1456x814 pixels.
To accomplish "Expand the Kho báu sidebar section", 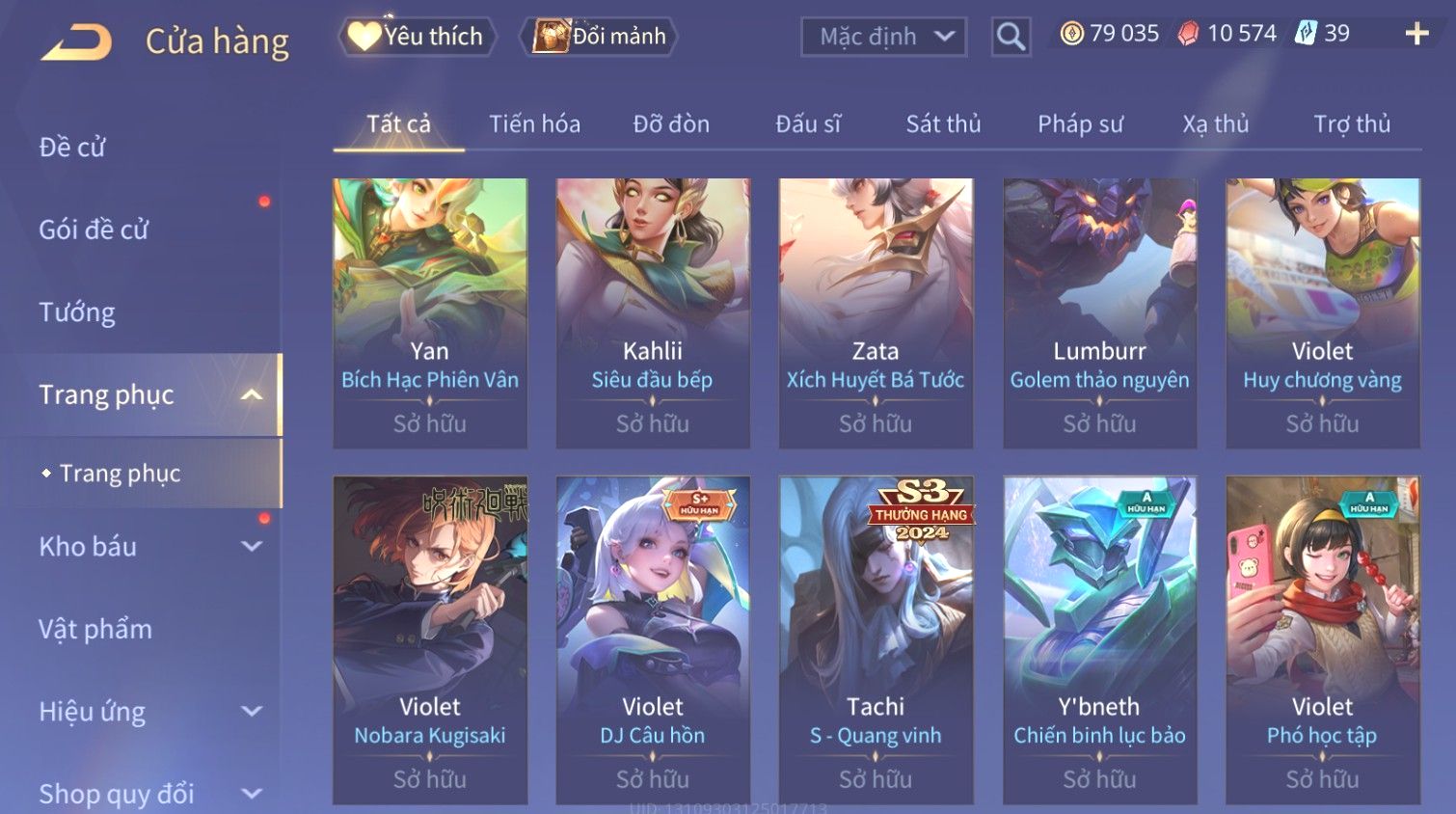I will point(252,547).
